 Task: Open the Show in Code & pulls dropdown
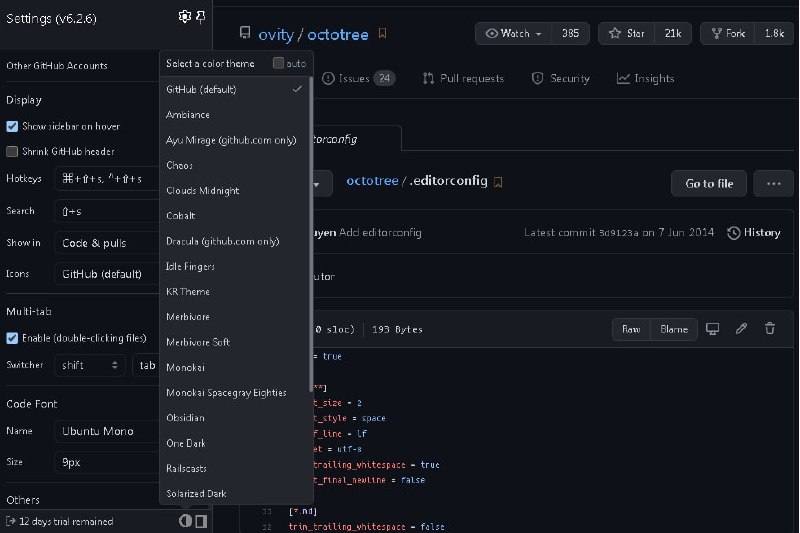pos(107,243)
